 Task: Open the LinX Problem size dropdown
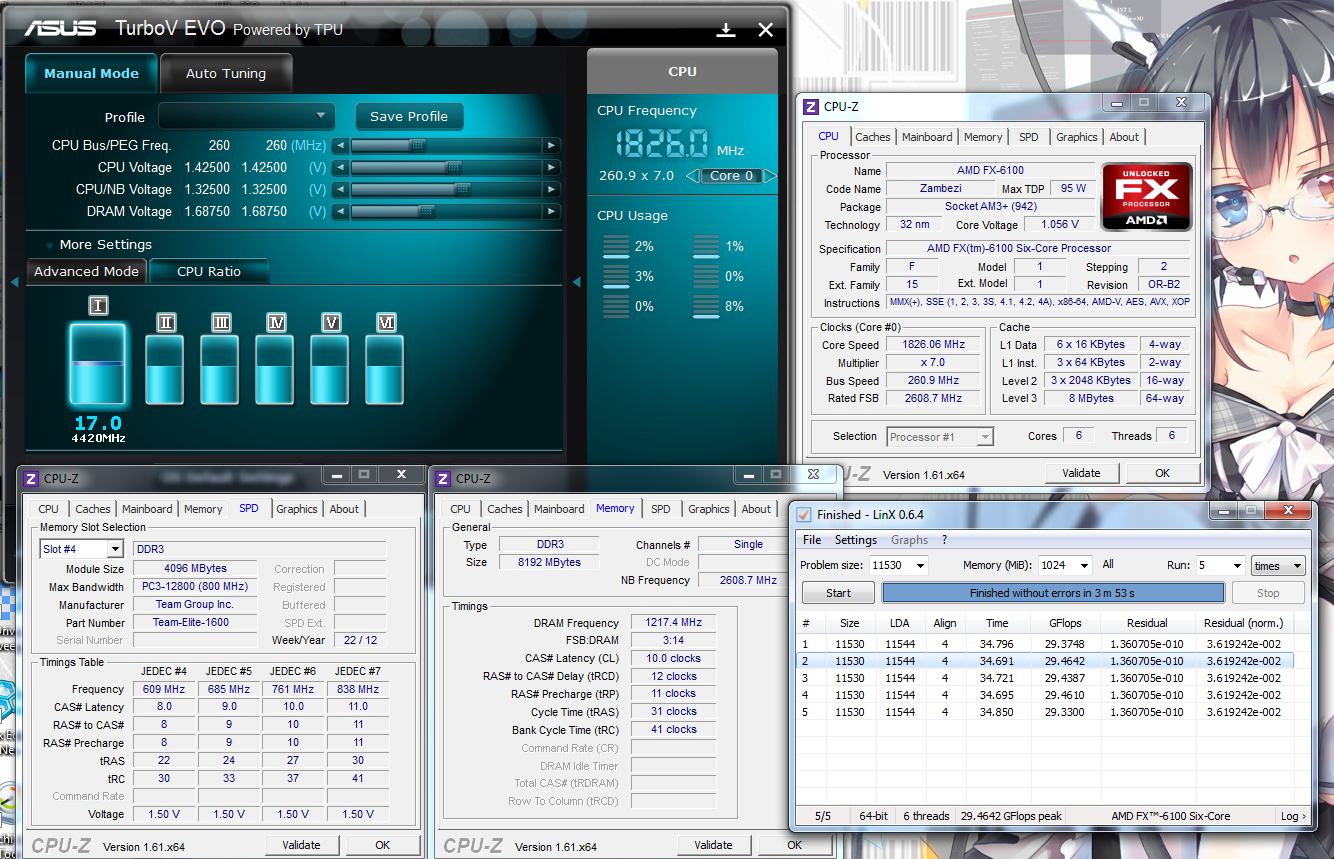tap(918, 566)
